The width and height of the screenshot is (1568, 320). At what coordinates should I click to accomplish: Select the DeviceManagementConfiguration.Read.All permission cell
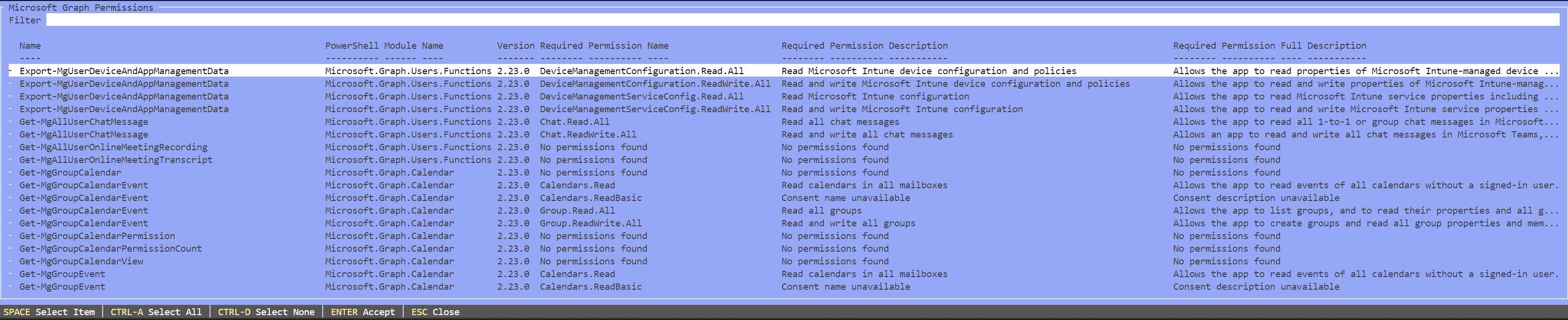click(642, 71)
